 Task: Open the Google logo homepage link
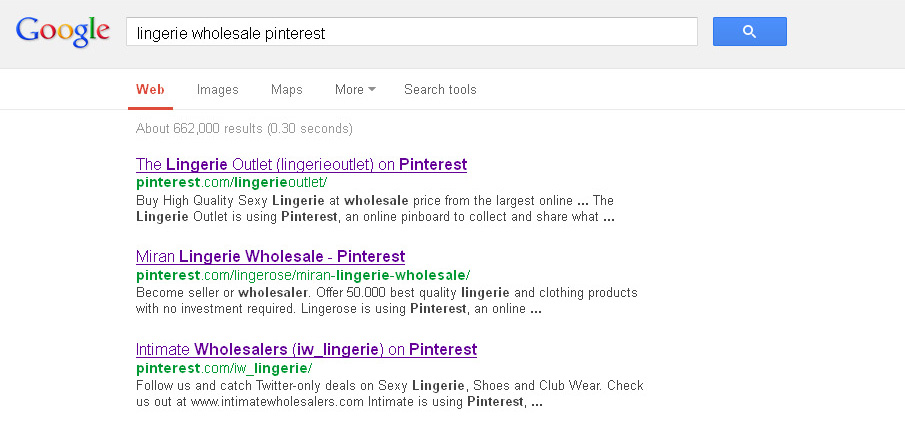pyautogui.click(x=63, y=31)
